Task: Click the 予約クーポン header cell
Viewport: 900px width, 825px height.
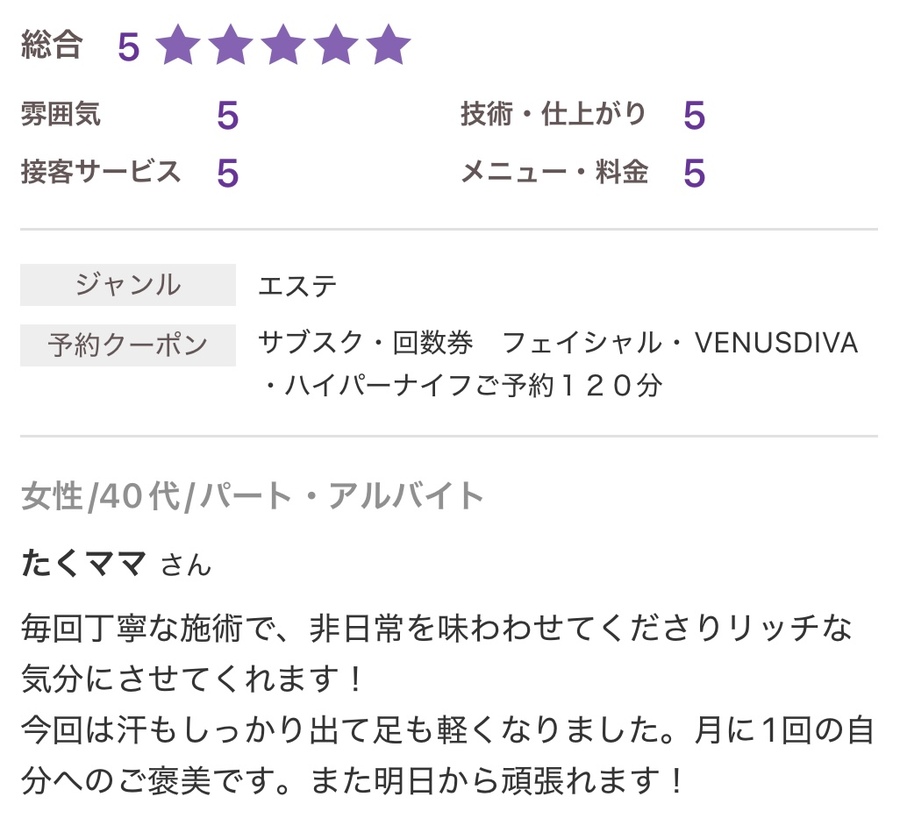Action: pos(128,345)
